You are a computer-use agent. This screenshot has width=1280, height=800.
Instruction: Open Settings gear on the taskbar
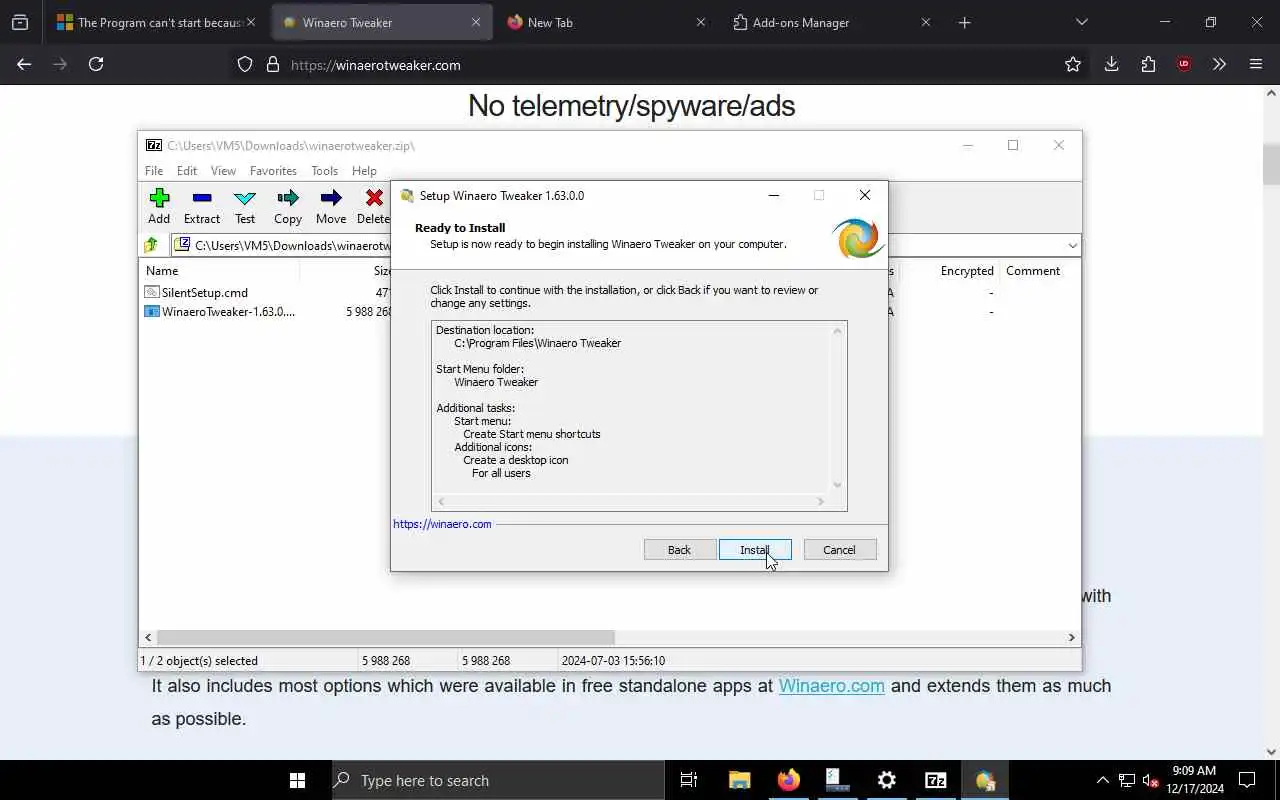[887, 780]
